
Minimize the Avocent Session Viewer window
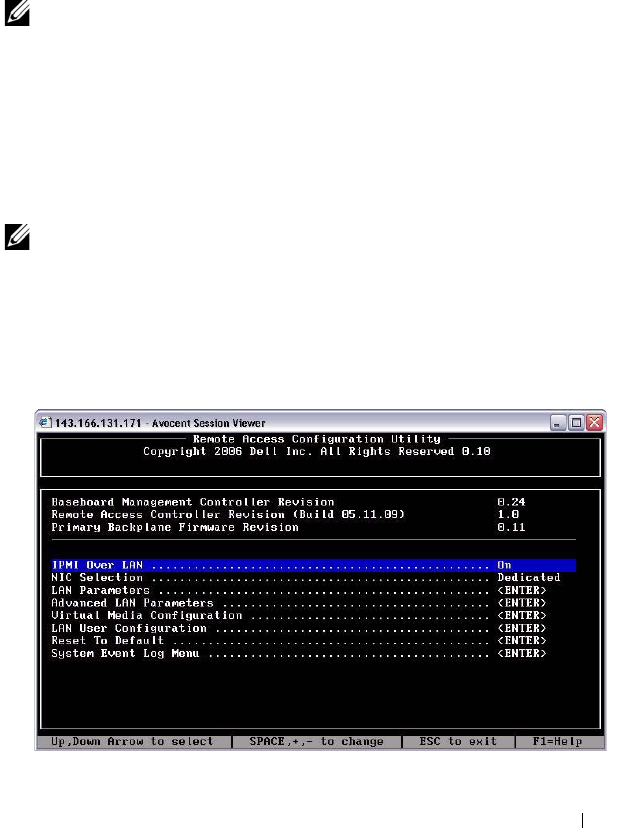click(x=558, y=422)
